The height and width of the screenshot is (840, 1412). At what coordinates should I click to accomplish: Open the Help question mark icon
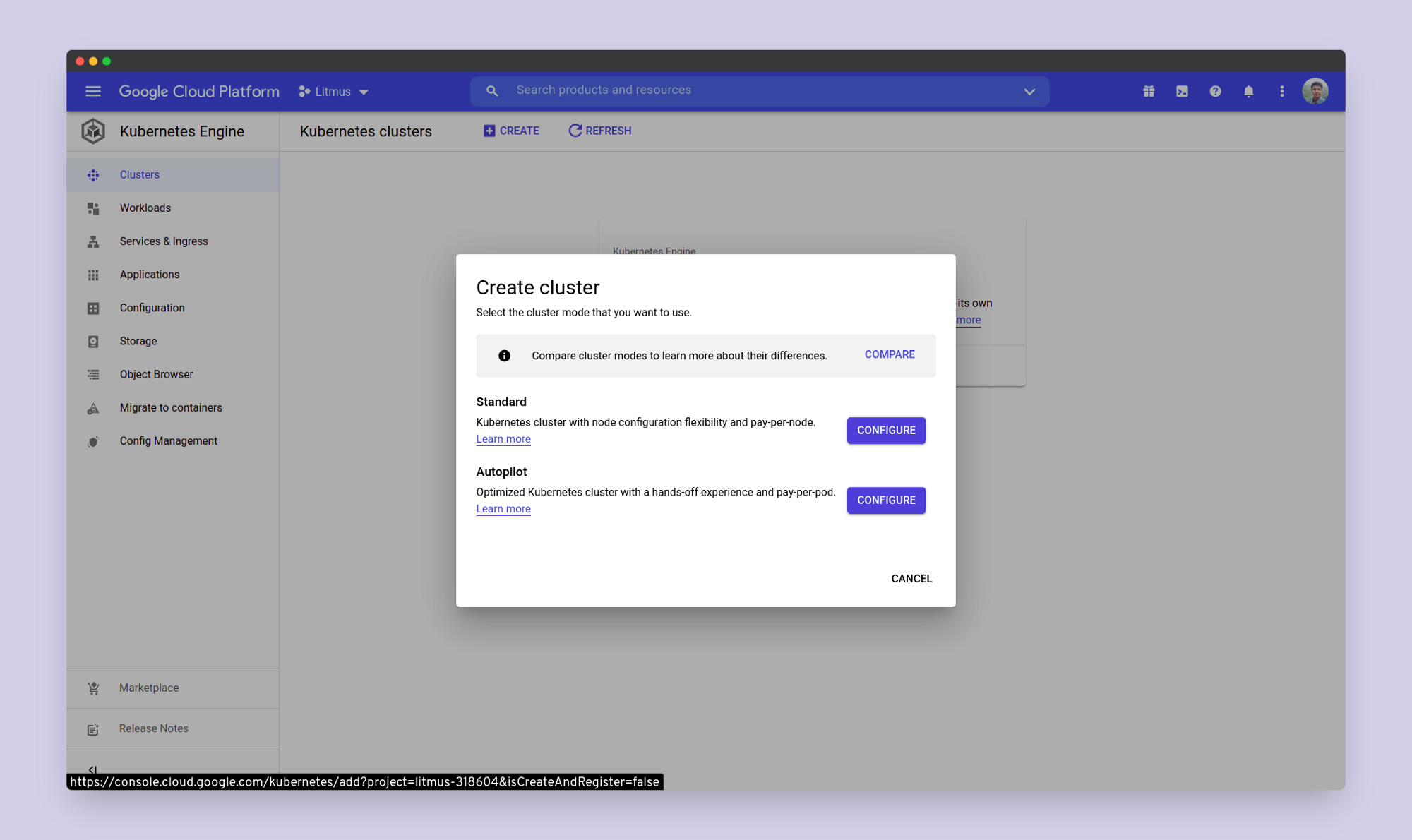pos(1215,91)
